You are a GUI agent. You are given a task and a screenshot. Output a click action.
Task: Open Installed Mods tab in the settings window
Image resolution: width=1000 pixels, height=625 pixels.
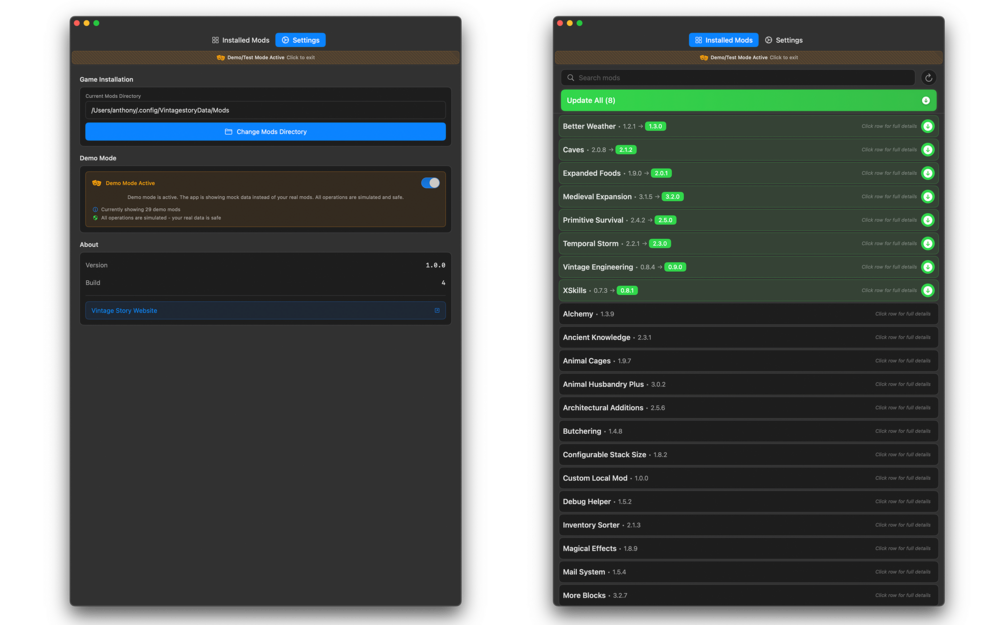click(x=241, y=40)
